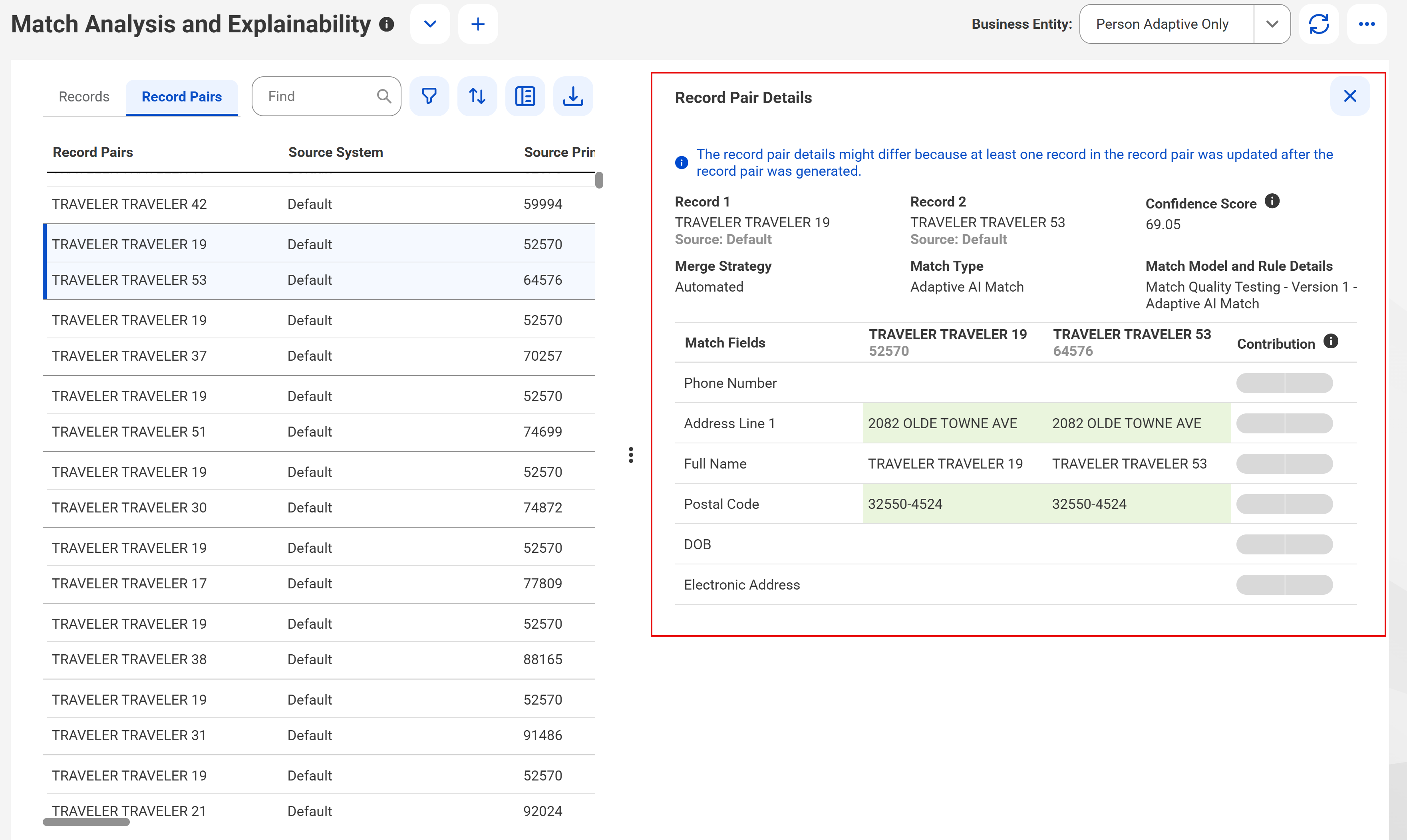Click the panel divider three-dot handle
The image size is (1407, 840).
(x=630, y=455)
